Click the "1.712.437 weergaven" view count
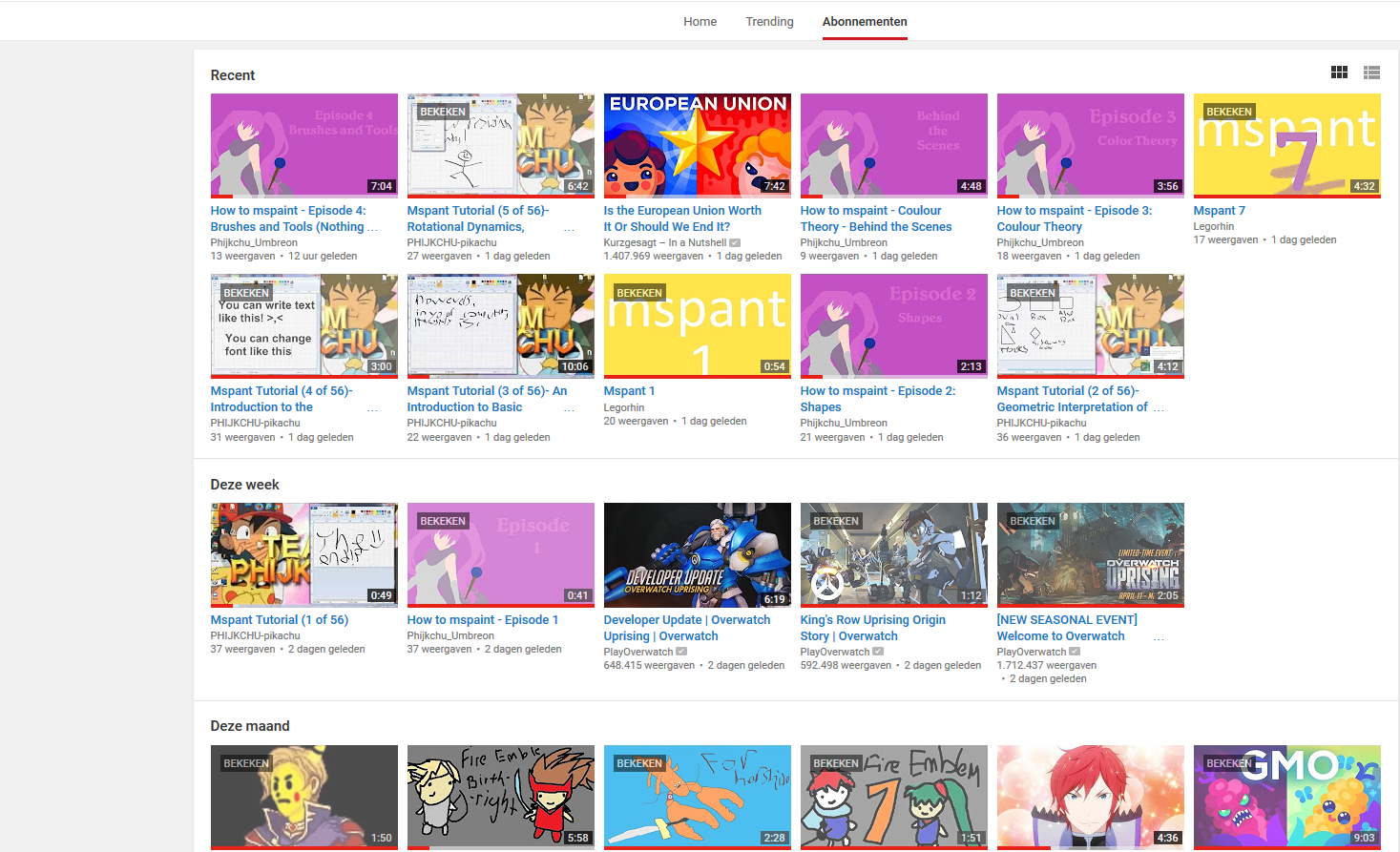 (1047, 665)
